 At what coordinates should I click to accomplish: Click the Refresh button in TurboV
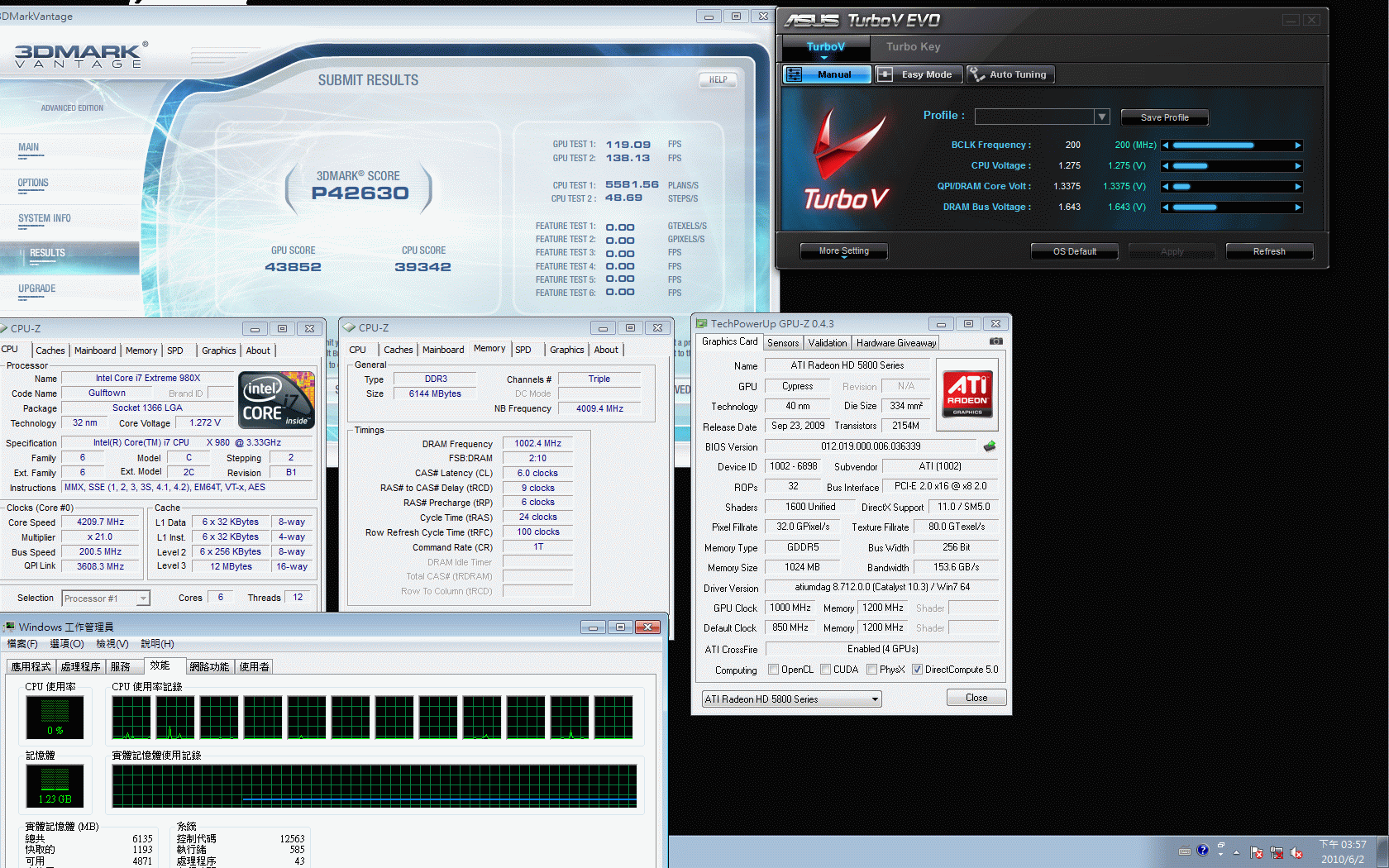pyautogui.click(x=1269, y=251)
